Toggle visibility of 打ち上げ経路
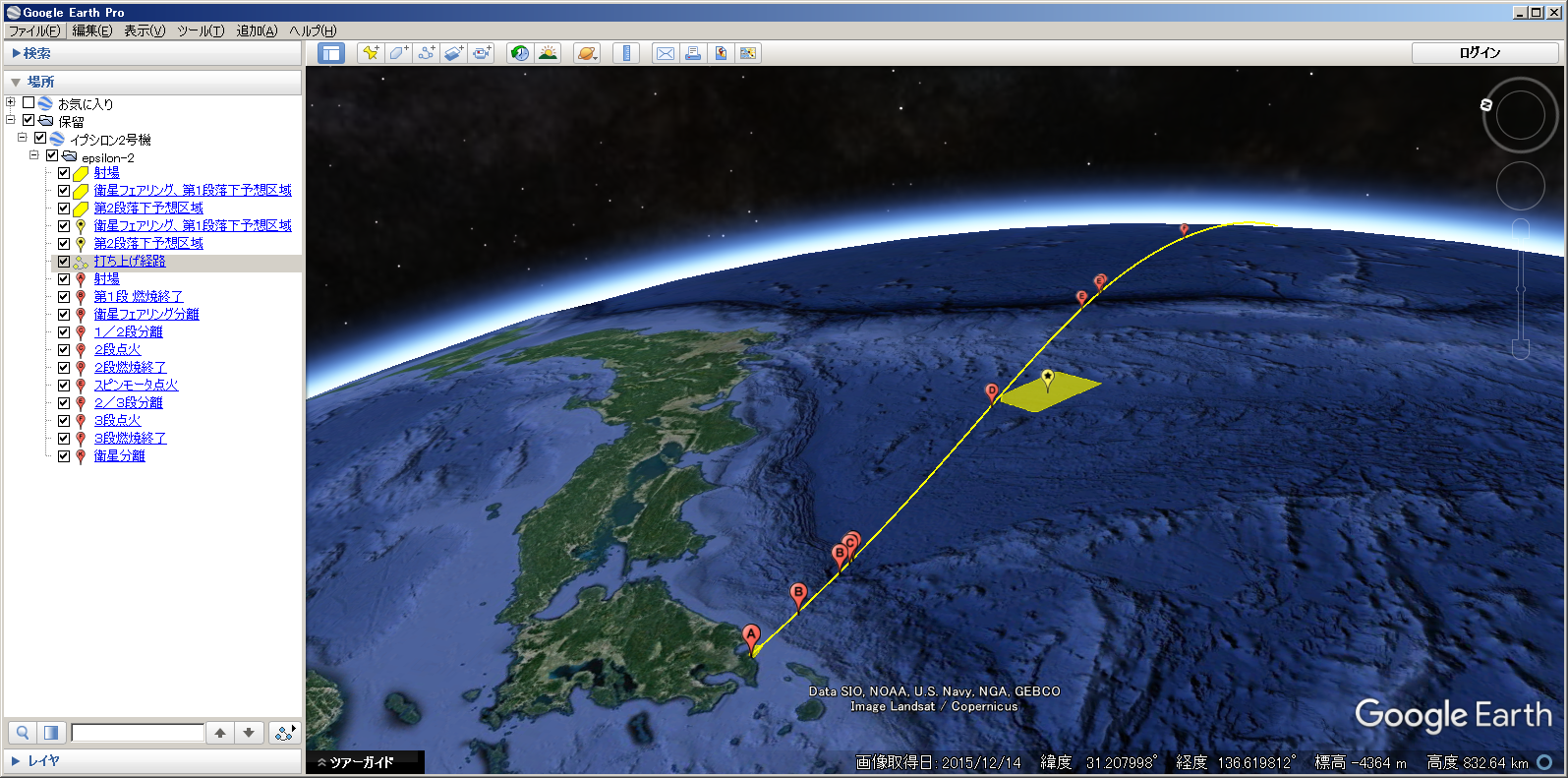The image size is (1568, 778). coord(64,262)
